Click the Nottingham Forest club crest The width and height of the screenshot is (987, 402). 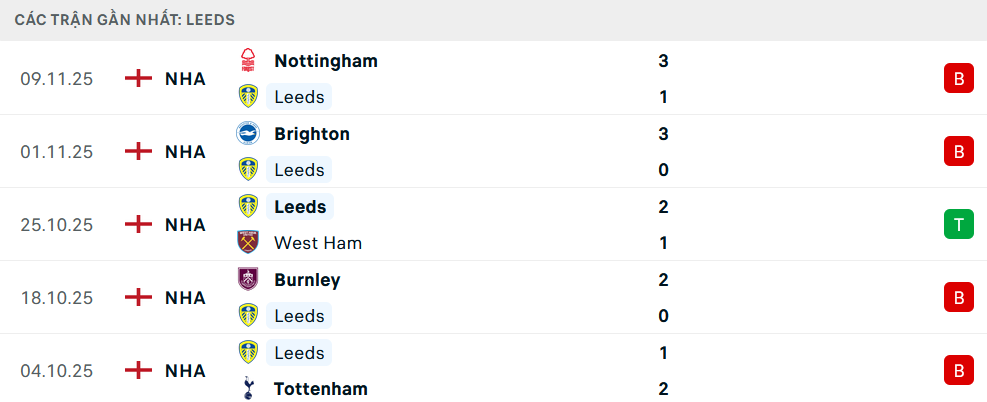click(248, 61)
